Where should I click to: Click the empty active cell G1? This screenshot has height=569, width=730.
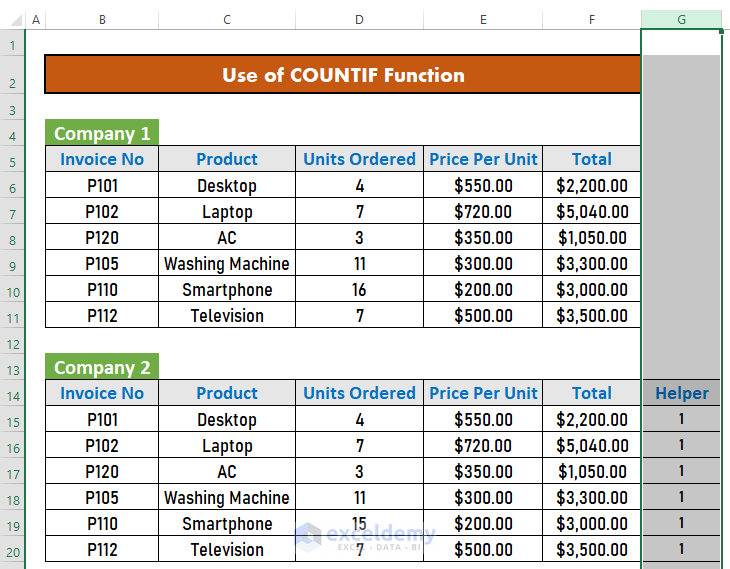pos(681,43)
